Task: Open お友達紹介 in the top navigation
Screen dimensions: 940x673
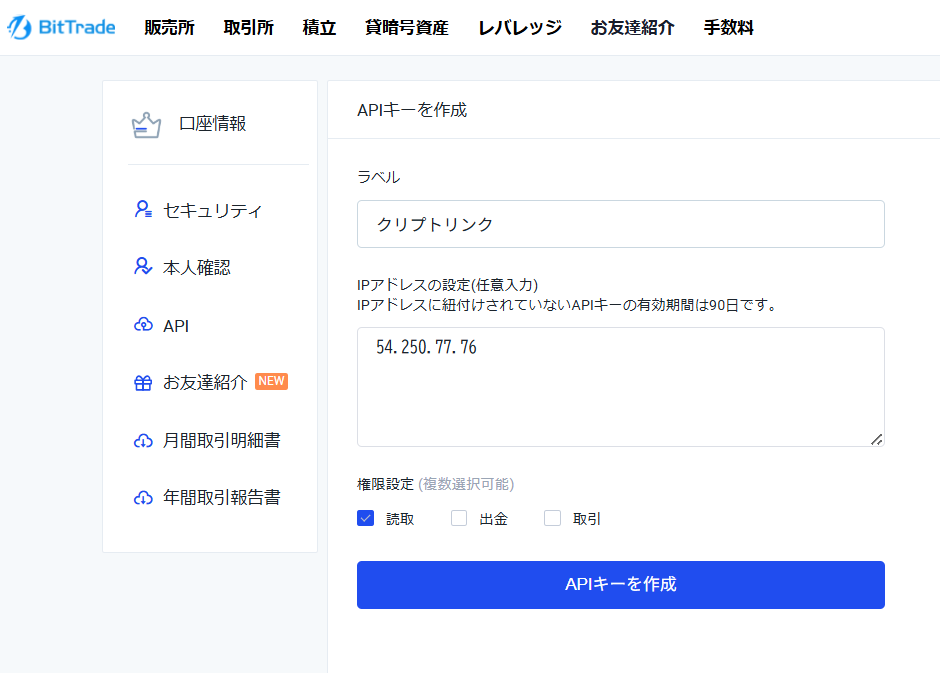Action: 632,28
